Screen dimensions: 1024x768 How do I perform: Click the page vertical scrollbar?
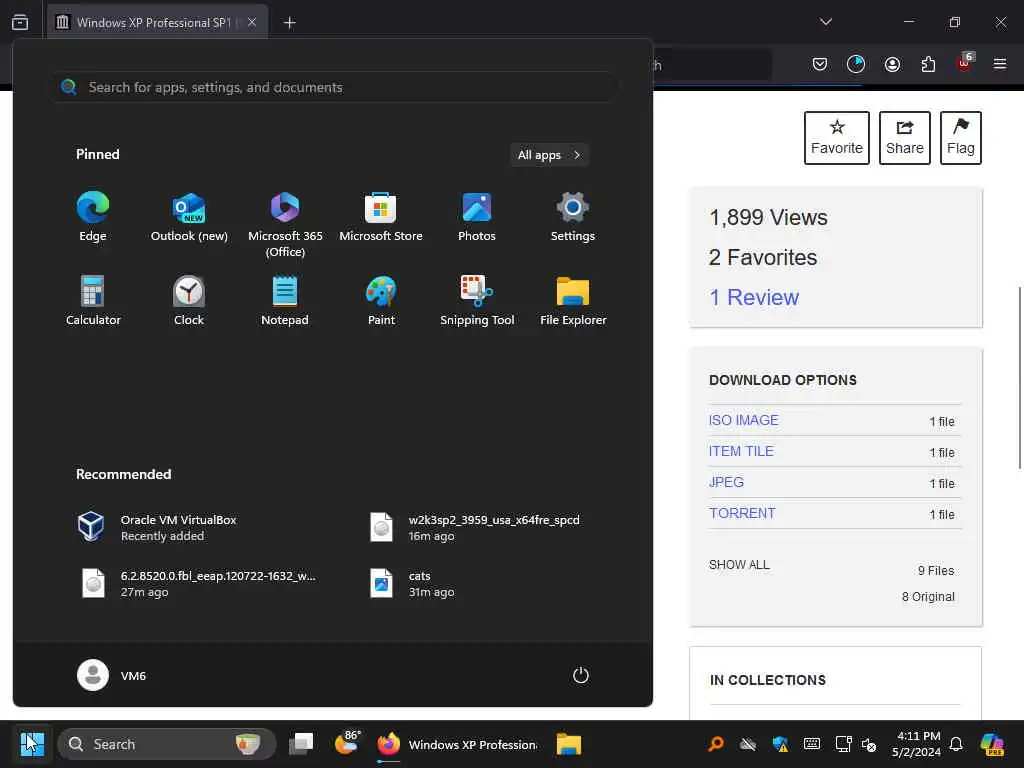point(1019,377)
